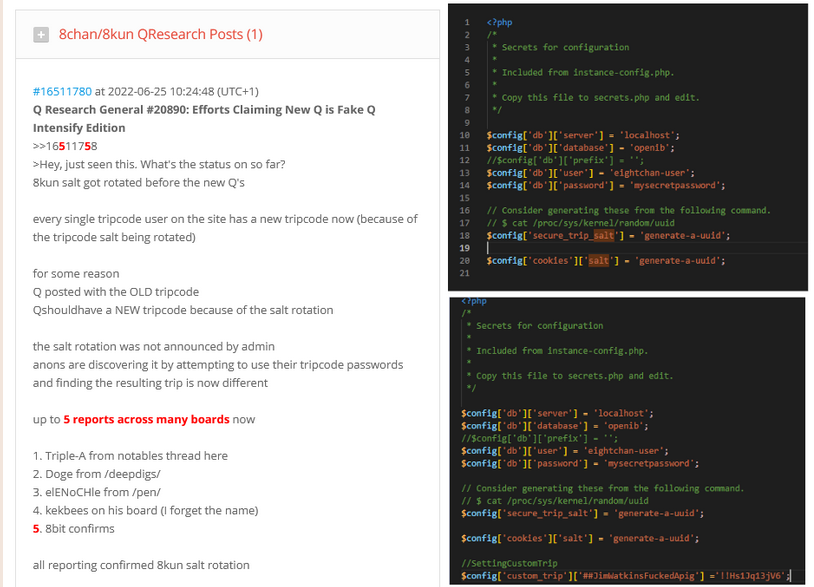This screenshot has height=587, width=814.
Task: Select line 'the salt rotation was not announced by admin'
Action: 154,346
